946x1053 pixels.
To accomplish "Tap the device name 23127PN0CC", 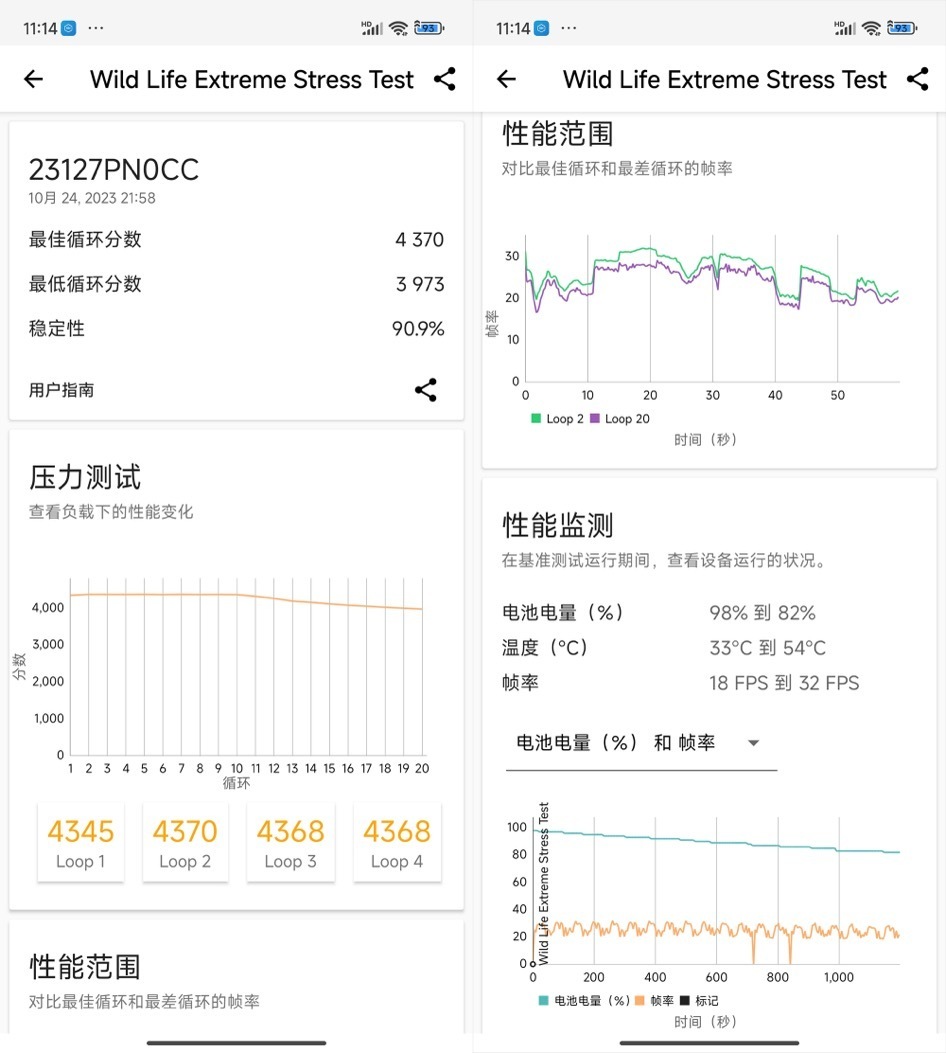I will tap(114, 170).
